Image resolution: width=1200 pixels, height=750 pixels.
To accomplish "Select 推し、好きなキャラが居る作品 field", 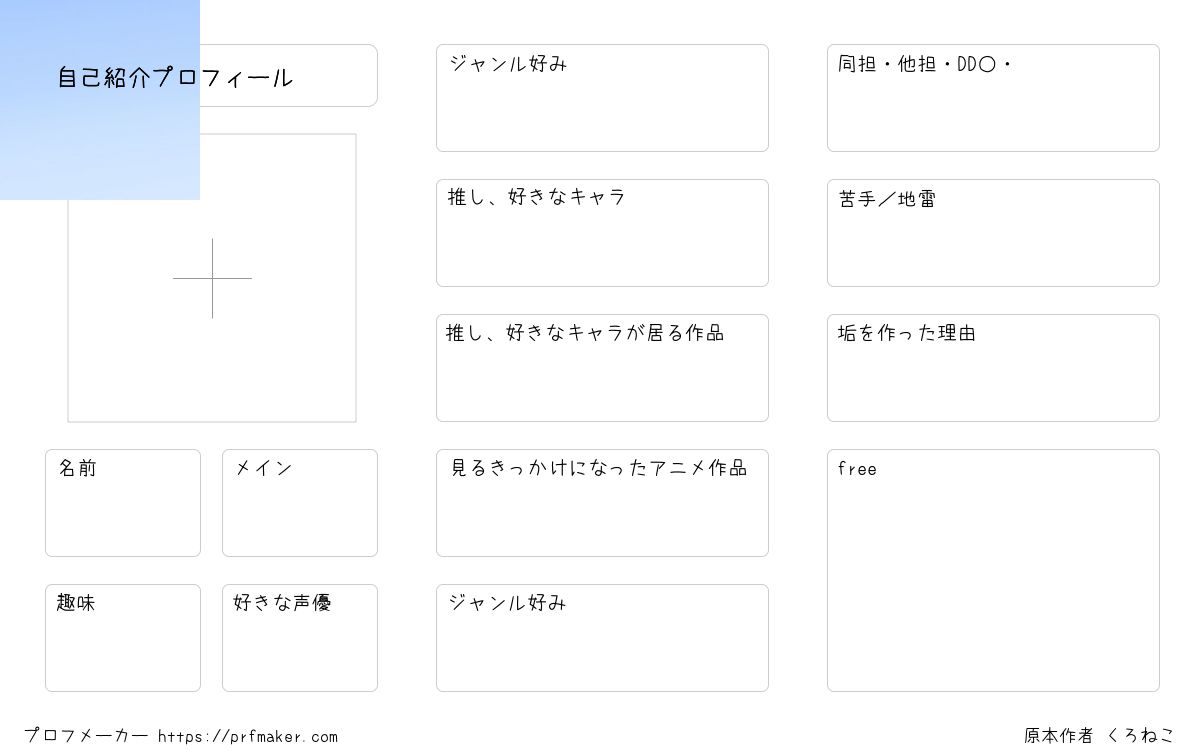I will 602,368.
